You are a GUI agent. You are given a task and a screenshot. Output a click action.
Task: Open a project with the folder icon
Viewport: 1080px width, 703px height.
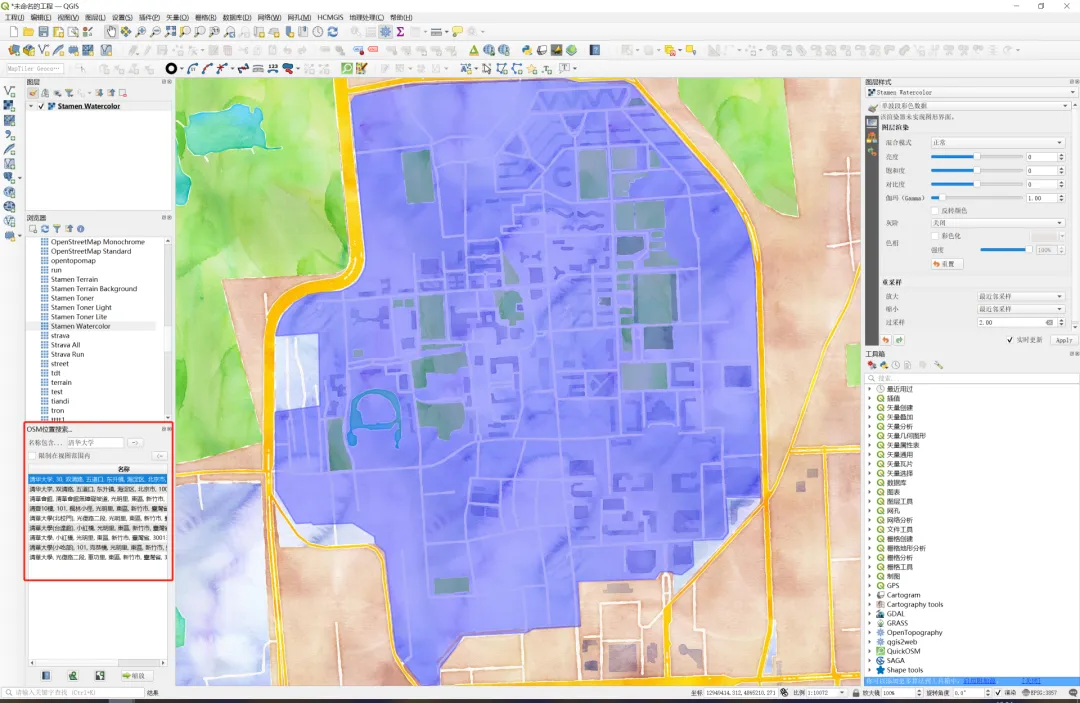(28, 32)
